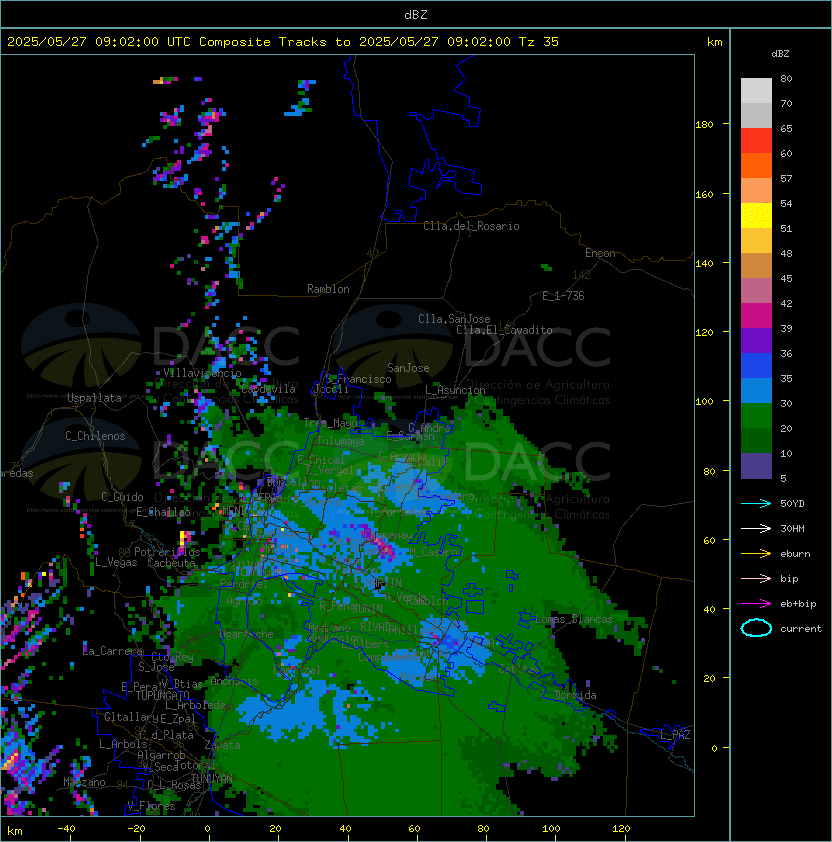Click the 'Ugarteche' map label

pyautogui.click(x=247, y=635)
